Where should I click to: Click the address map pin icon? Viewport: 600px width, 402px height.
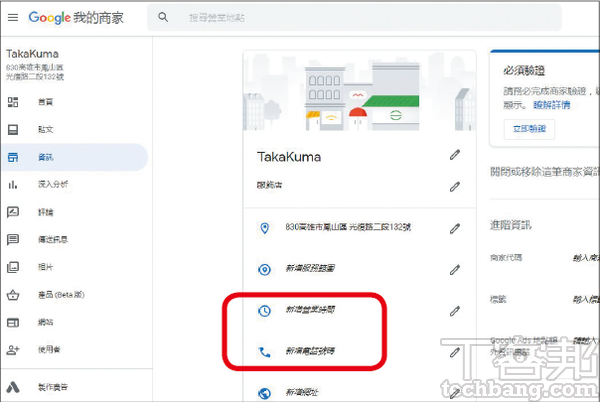pos(264,228)
